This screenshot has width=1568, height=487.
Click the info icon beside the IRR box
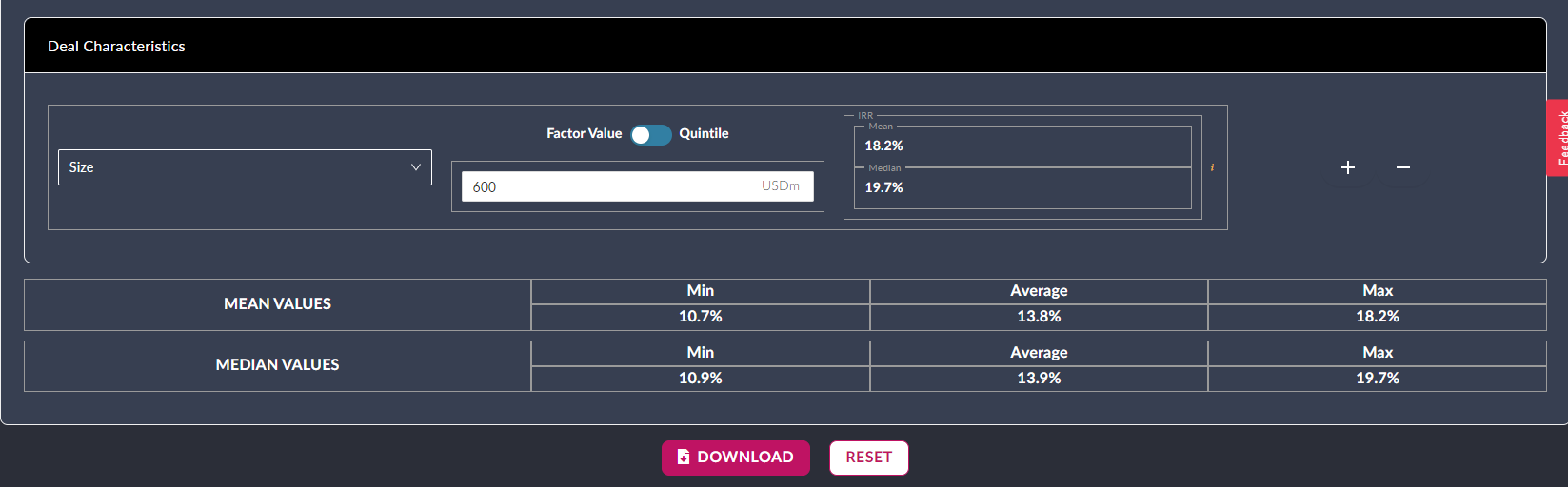pos(1212,167)
